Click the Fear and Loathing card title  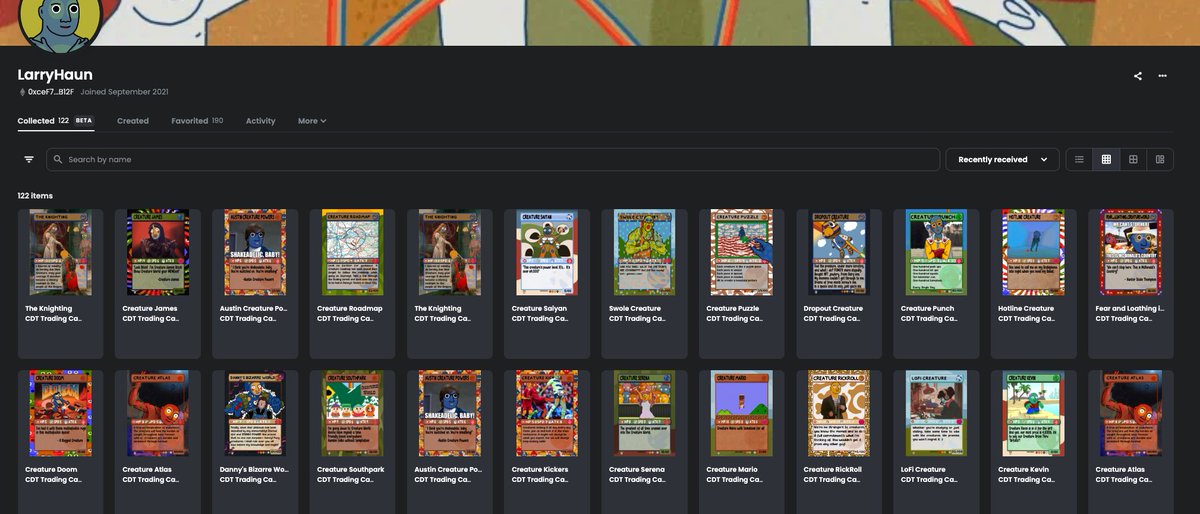(x=1130, y=309)
